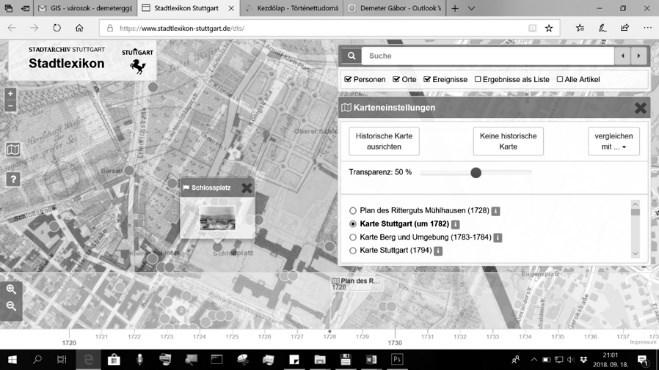Screen dimensions: 659x370
Task: Open Photoshop from the taskbar
Action: (397, 359)
